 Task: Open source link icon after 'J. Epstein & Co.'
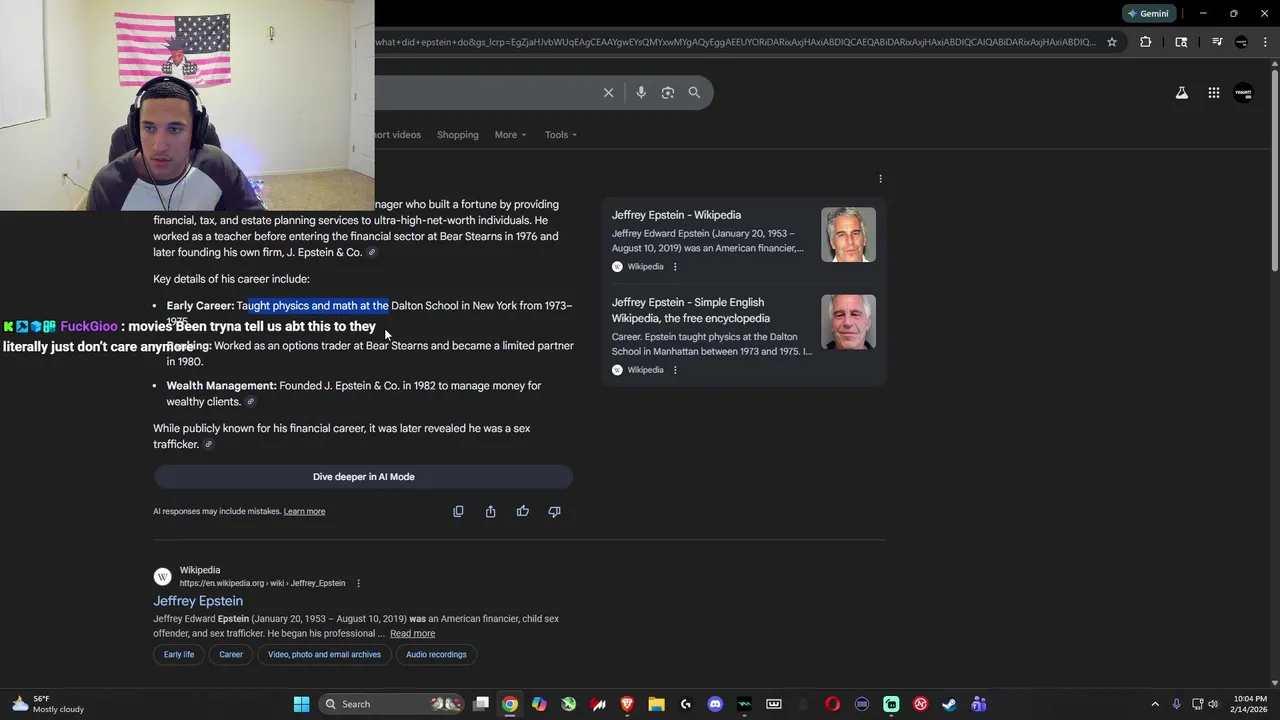[x=372, y=253]
